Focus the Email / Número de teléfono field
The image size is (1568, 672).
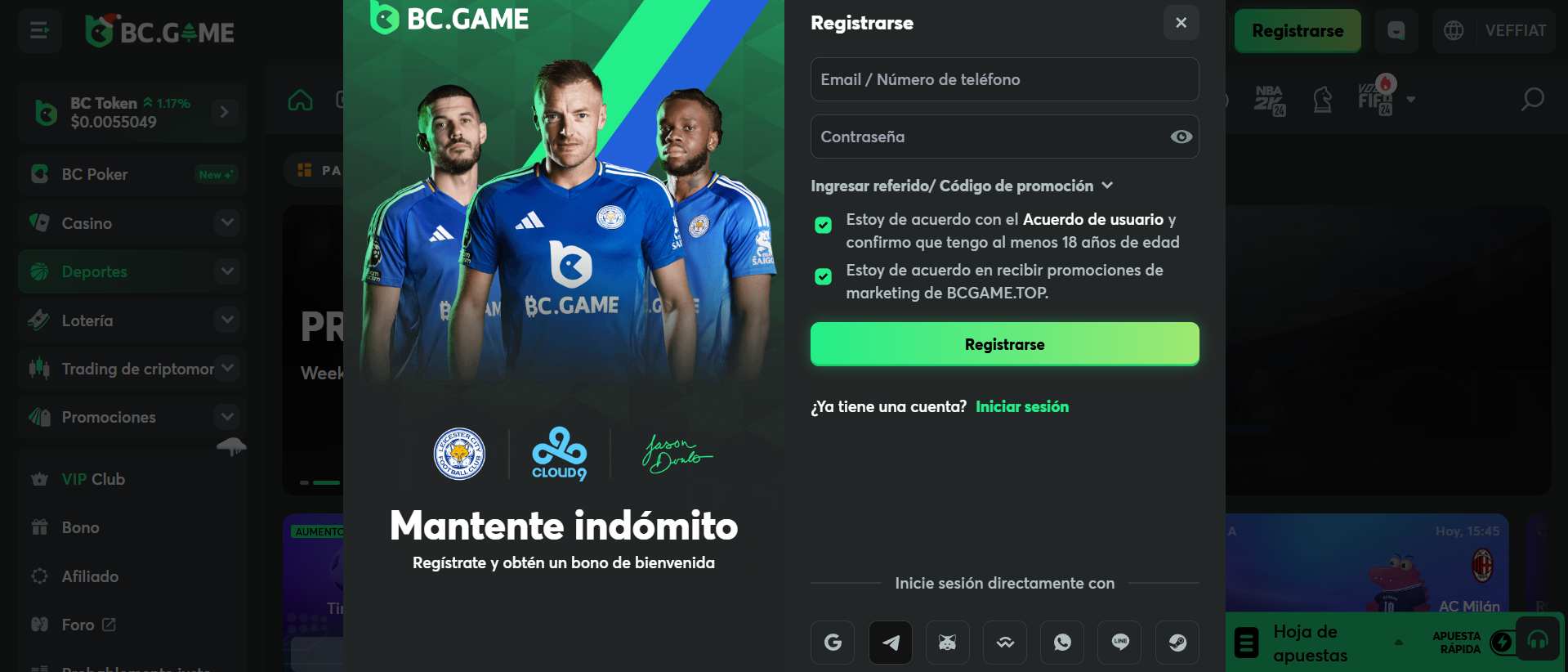[1004, 79]
